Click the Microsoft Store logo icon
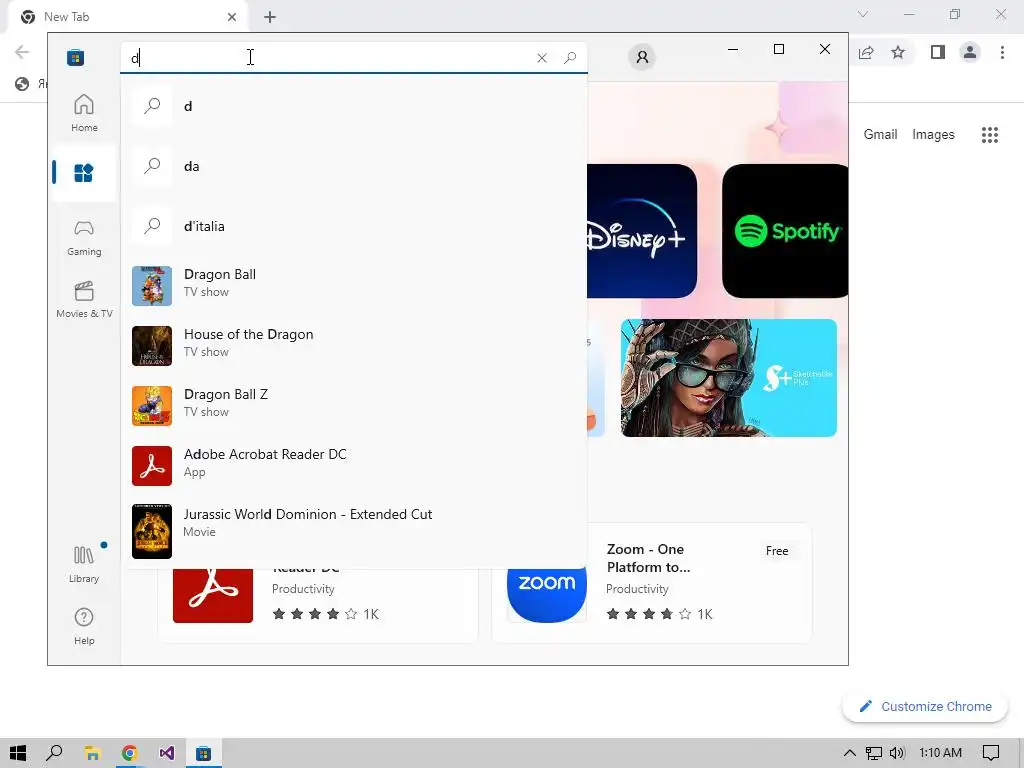1024x768 pixels. point(76,57)
